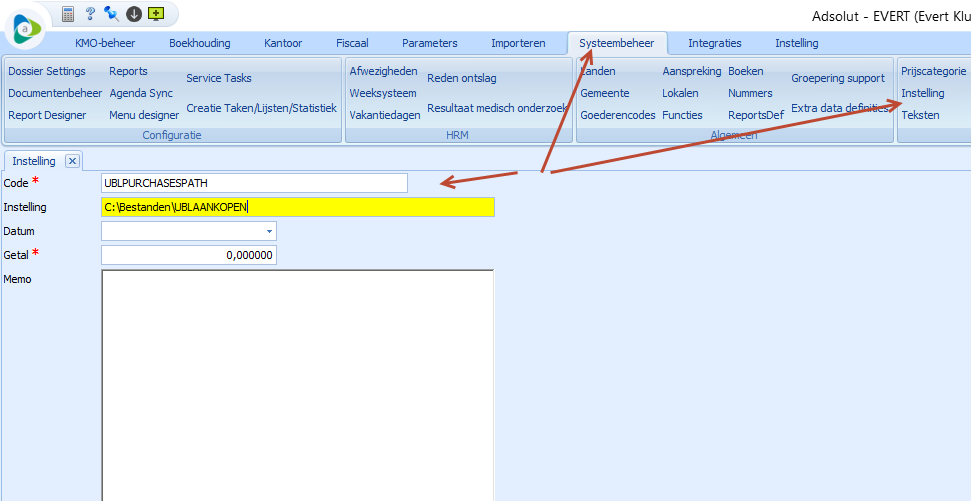Open Vakantiedagen in the HRM group
The width and height of the screenshot is (971, 501).
click(x=383, y=115)
